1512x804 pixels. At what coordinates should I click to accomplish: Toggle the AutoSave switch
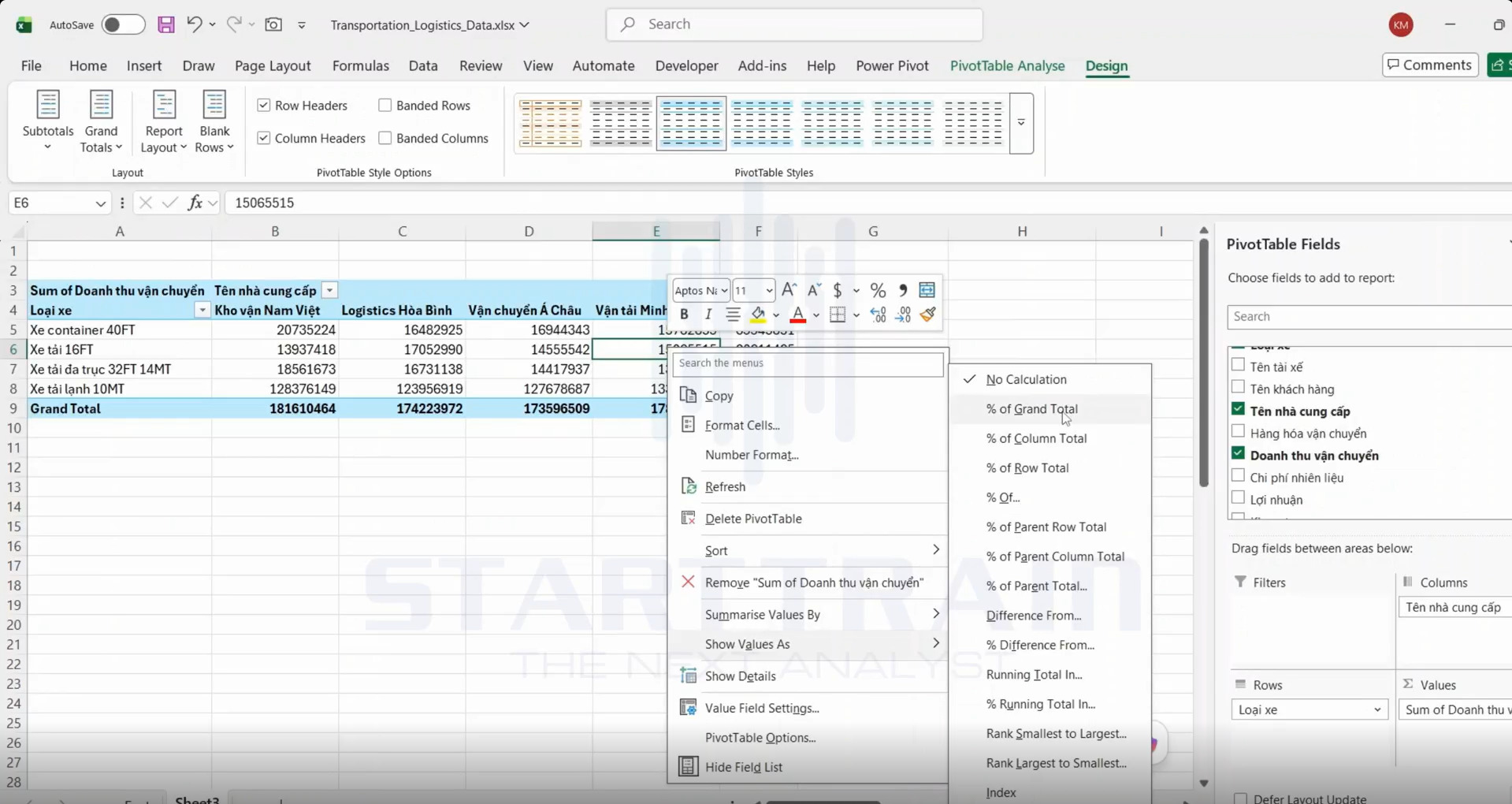click(x=123, y=24)
